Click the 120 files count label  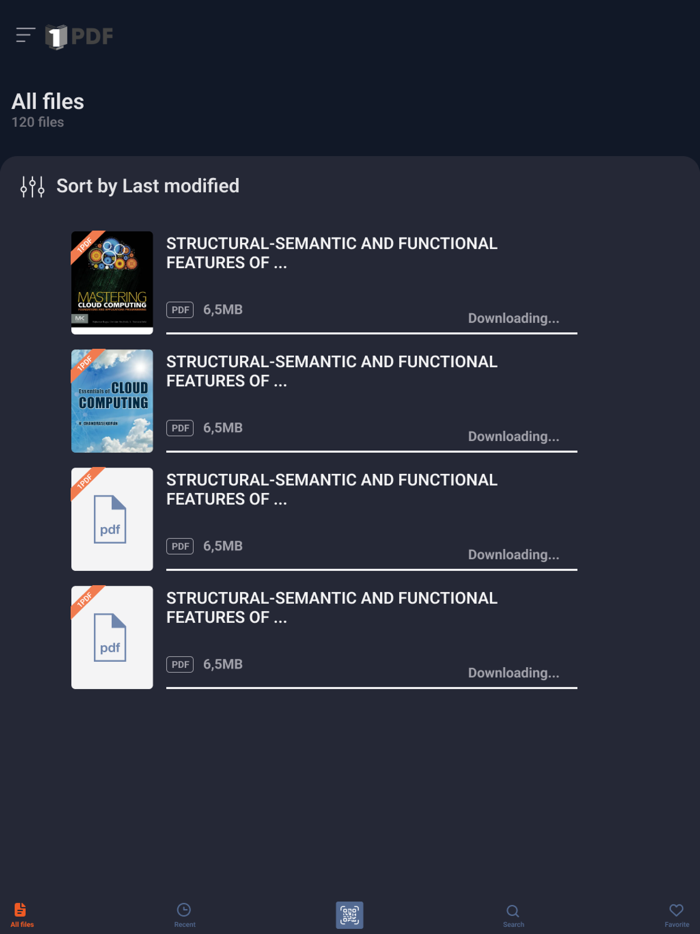[36, 122]
